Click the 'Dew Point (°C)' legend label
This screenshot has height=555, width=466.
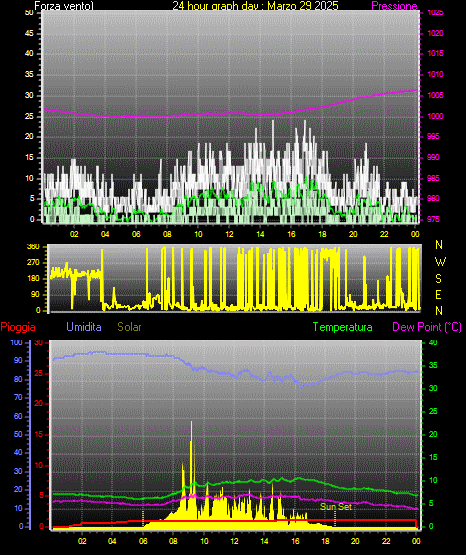[x=427, y=327]
